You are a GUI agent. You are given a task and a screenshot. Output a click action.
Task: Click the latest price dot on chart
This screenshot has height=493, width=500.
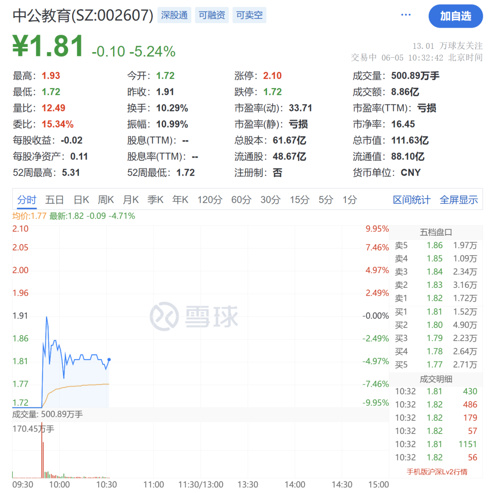(x=109, y=359)
